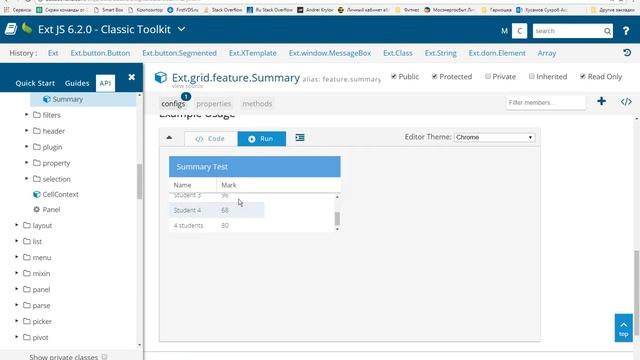This screenshot has height=360, width=640.
Task: Click the search magnifier icon
Action: point(607,31)
